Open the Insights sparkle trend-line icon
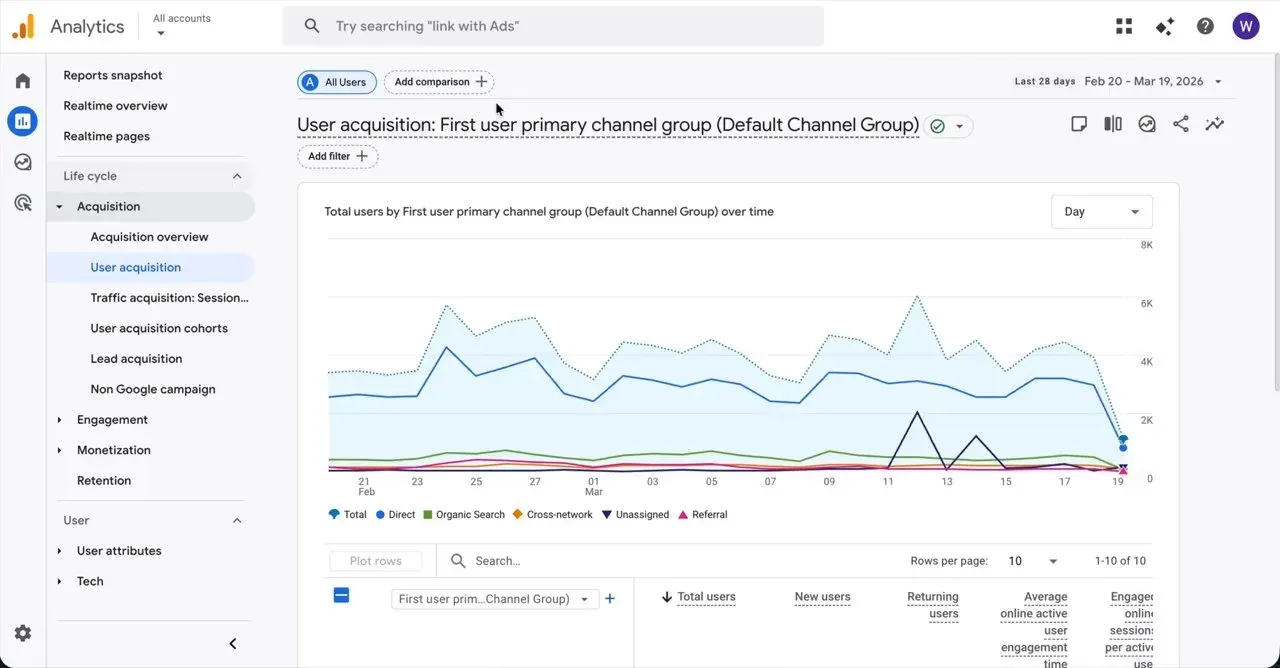This screenshot has width=1280, height=668. [x=1215, y=124]
